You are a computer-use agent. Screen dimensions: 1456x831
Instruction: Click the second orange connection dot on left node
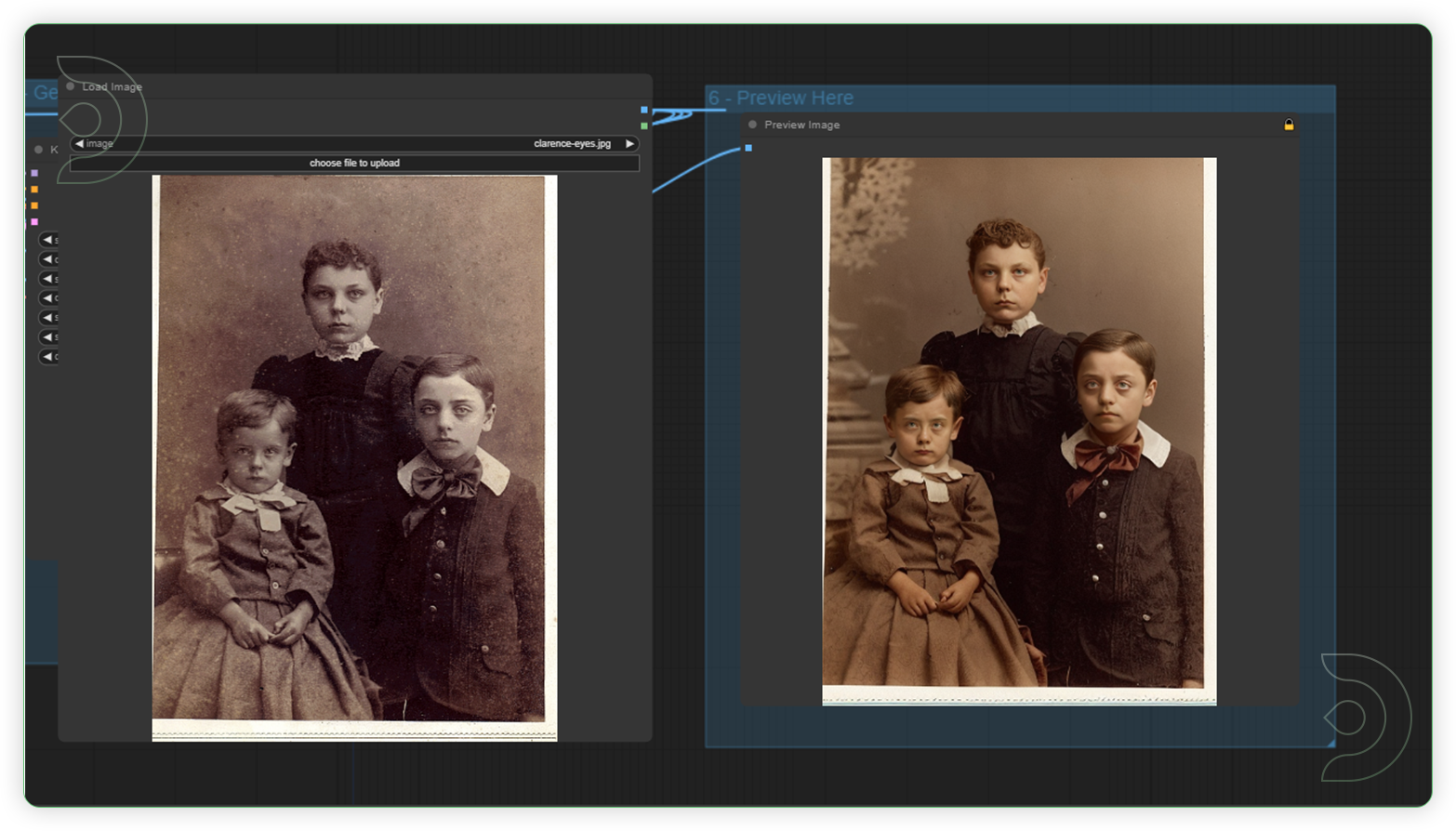pyautogui.click(x=33, y=205)
